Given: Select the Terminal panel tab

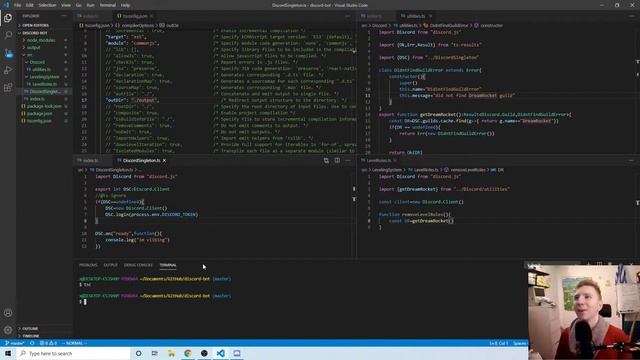Looking at the screenshot, I should tap(168, 265).
